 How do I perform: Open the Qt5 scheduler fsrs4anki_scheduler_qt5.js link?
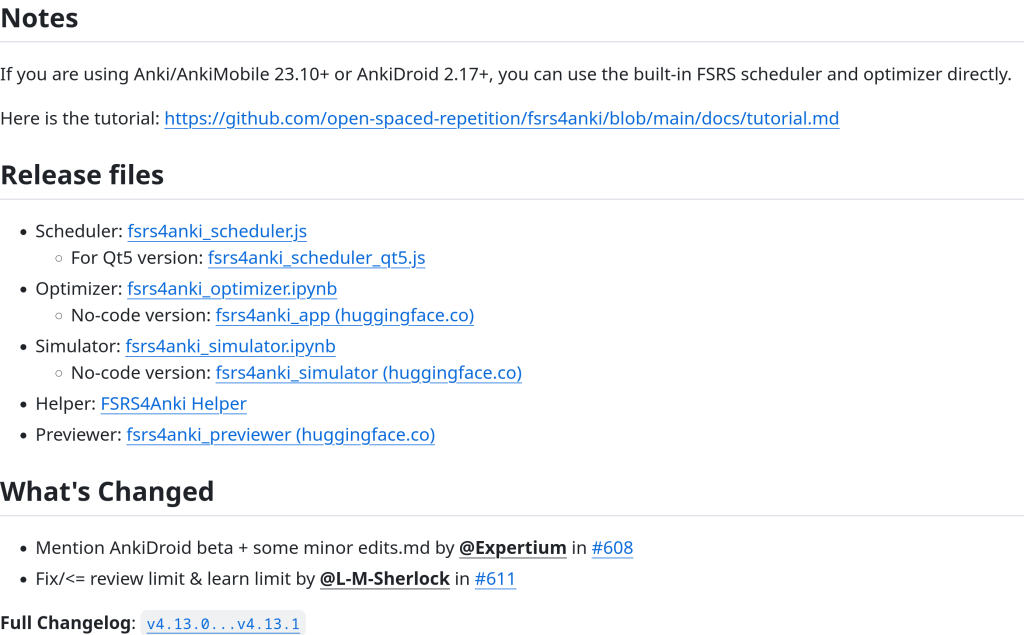click(x=316, y=258)
